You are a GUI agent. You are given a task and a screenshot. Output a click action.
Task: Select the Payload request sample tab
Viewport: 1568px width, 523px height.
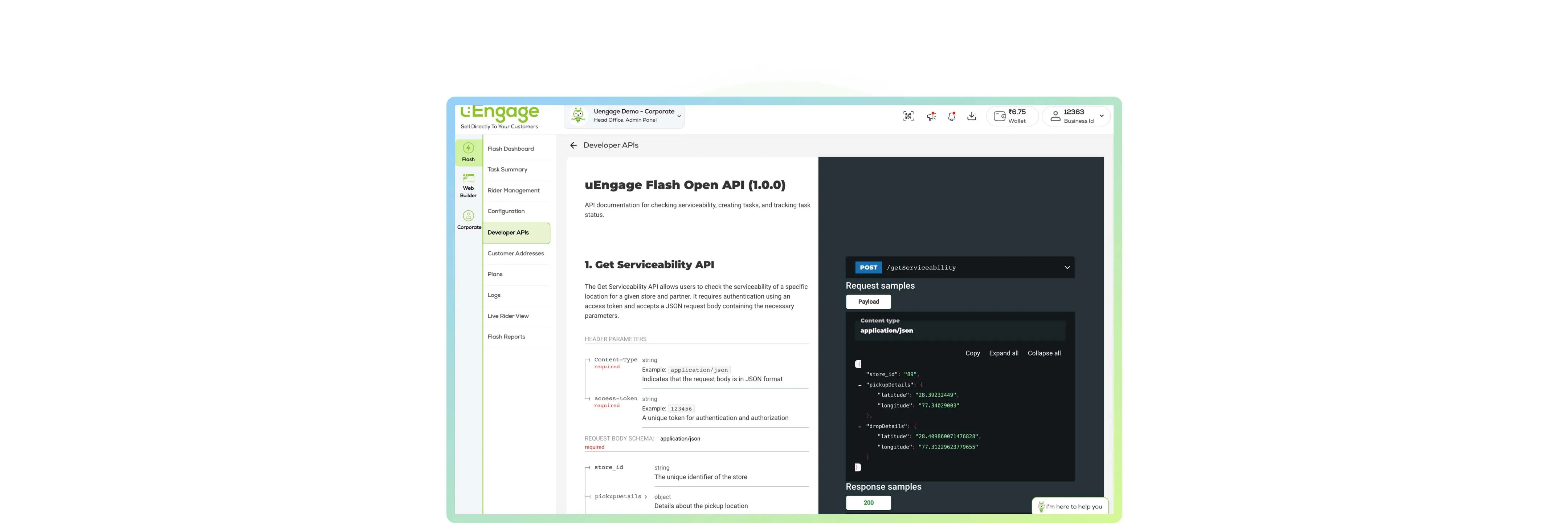(868, 302)
